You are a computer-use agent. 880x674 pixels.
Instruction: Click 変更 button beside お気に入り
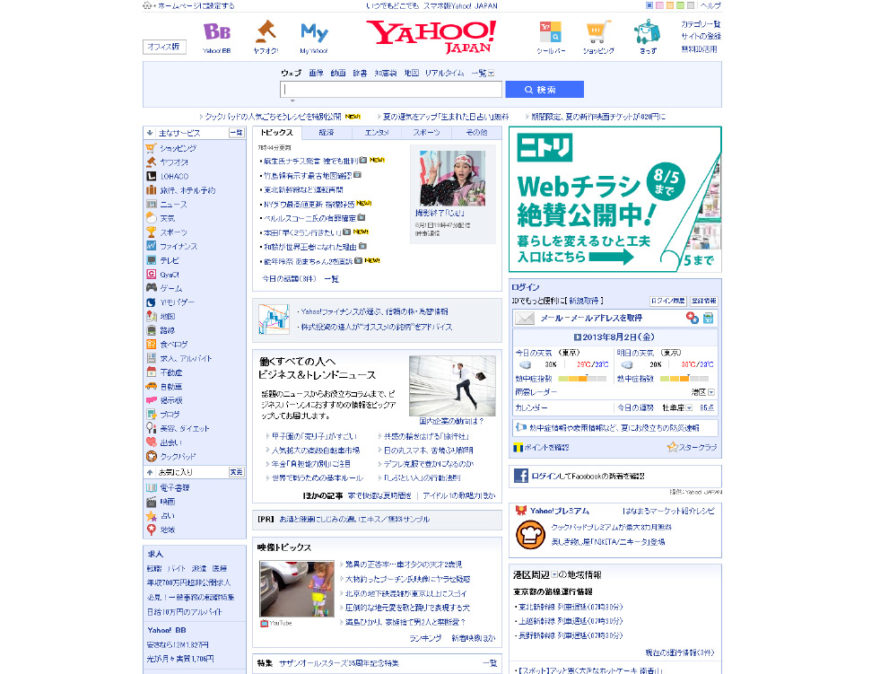tap(236, 473)
